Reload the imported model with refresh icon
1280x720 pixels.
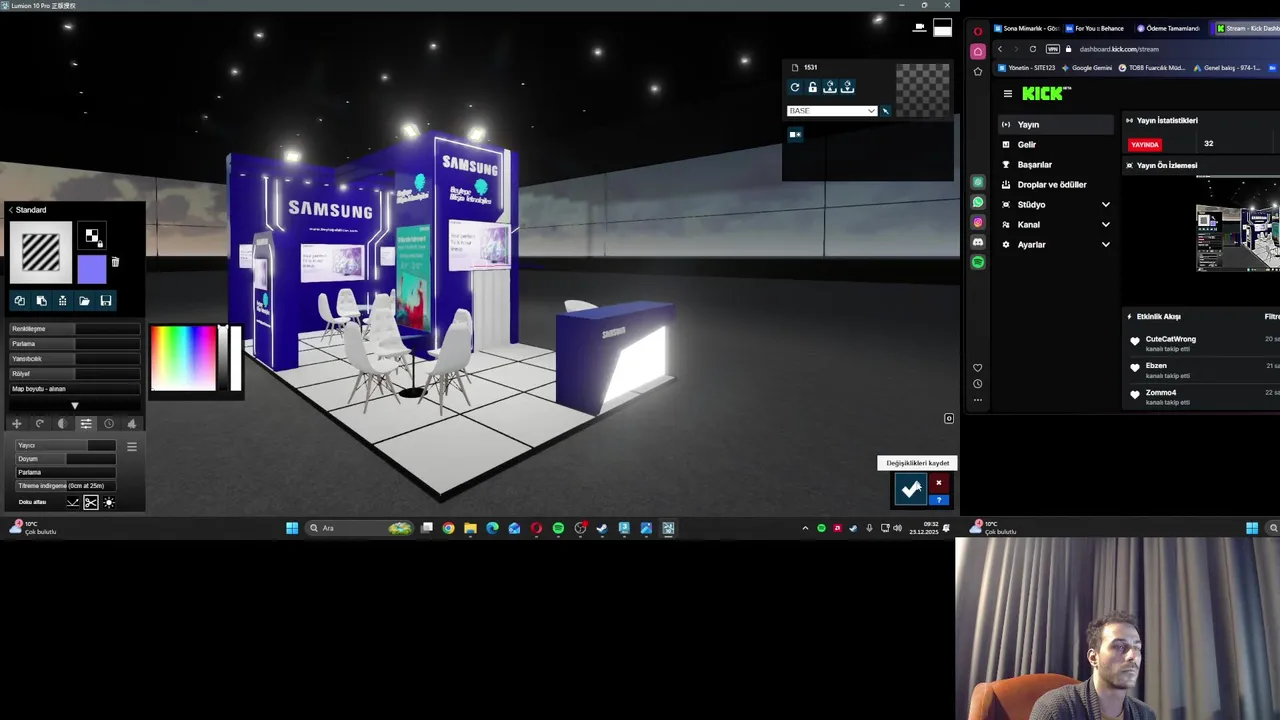point(795,88)
